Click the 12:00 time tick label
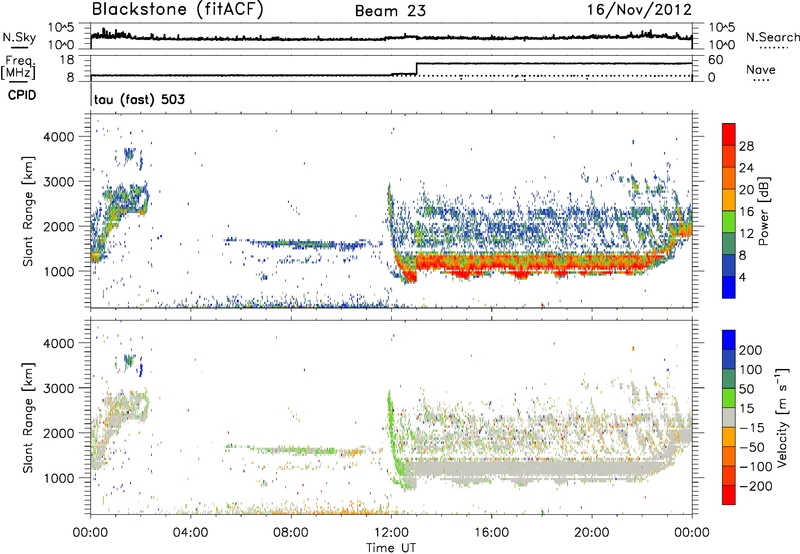800x554 pixels. (x=391, y=533)
